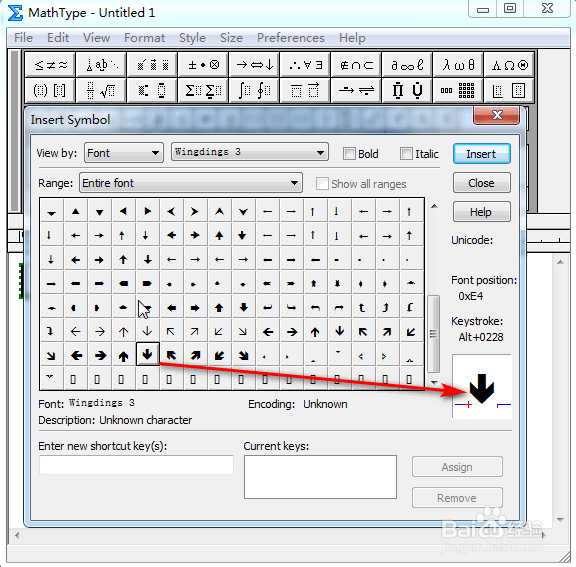This screenshot has width=576, height=567.
Task: Select the bold up-left diagonal arrow beside the selected cell
Action: pyautogui.click(x=172, y=355)
